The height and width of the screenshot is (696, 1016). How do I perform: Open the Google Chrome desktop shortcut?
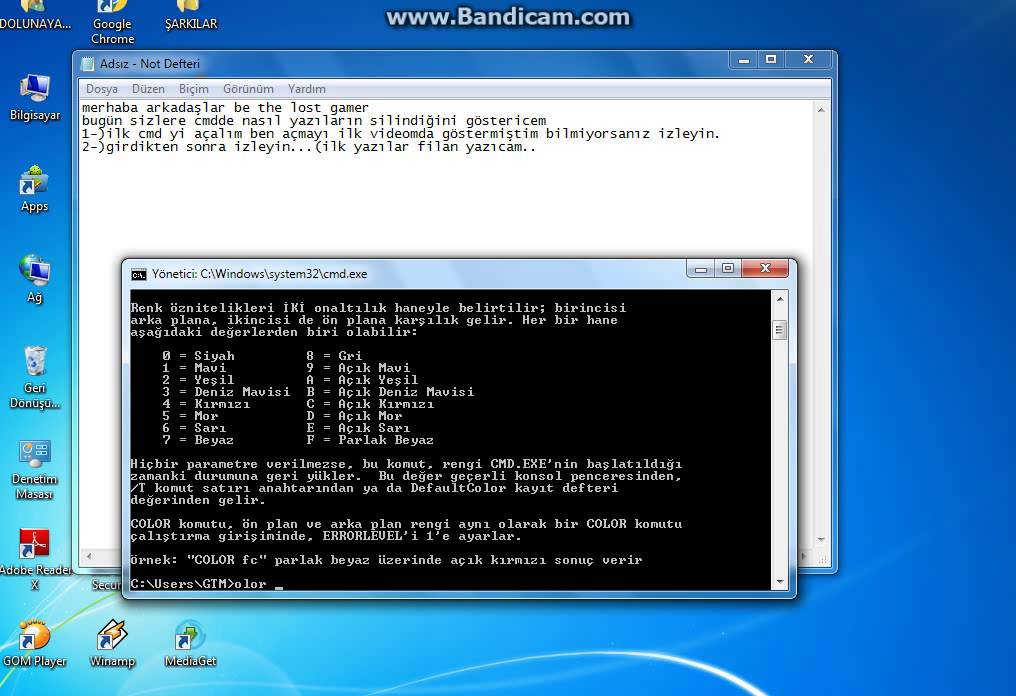point(112,22)
